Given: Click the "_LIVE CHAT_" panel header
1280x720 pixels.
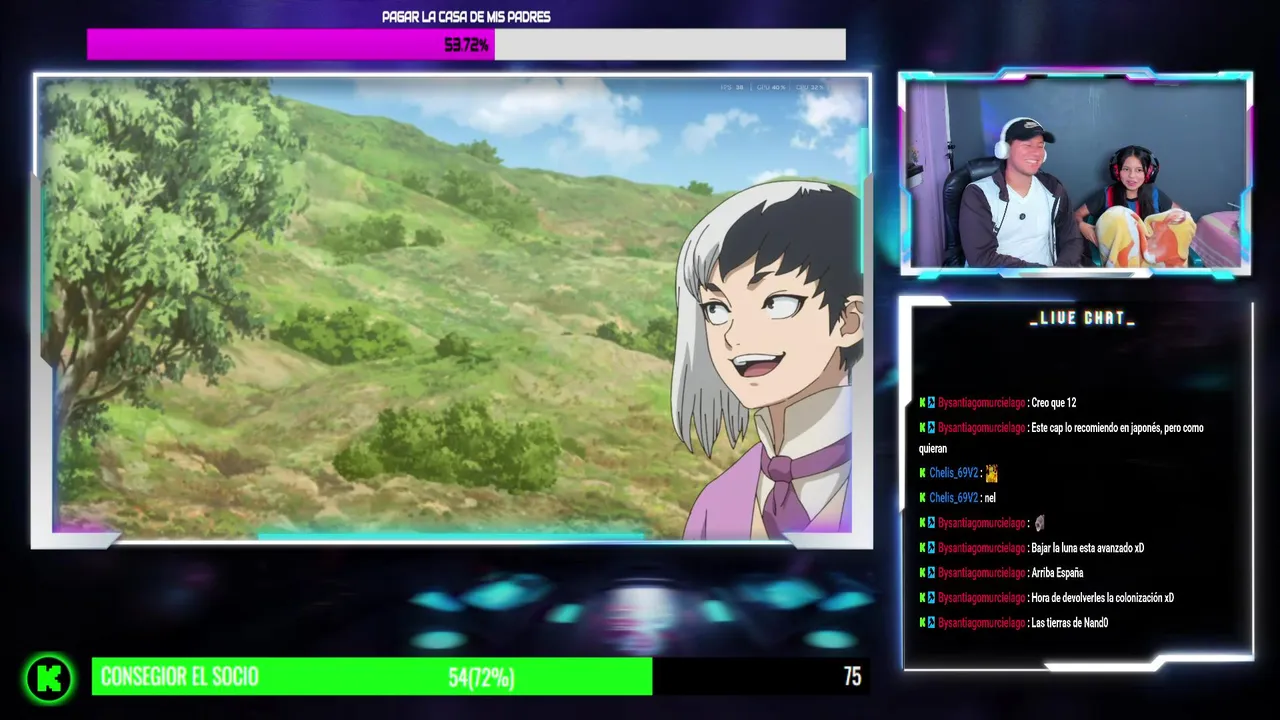Looking at the screenshot, I should pos(1082,318).
